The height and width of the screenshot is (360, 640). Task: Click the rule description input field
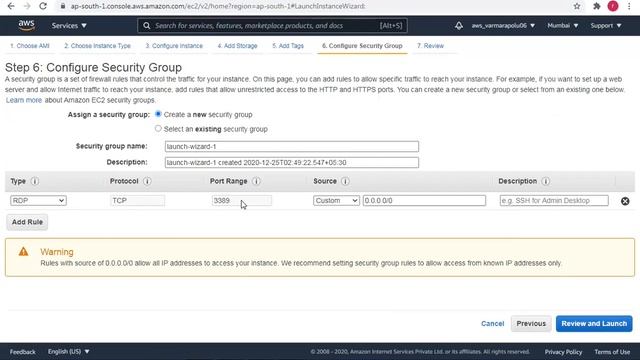pyautogui.click(x=554, y=200)
